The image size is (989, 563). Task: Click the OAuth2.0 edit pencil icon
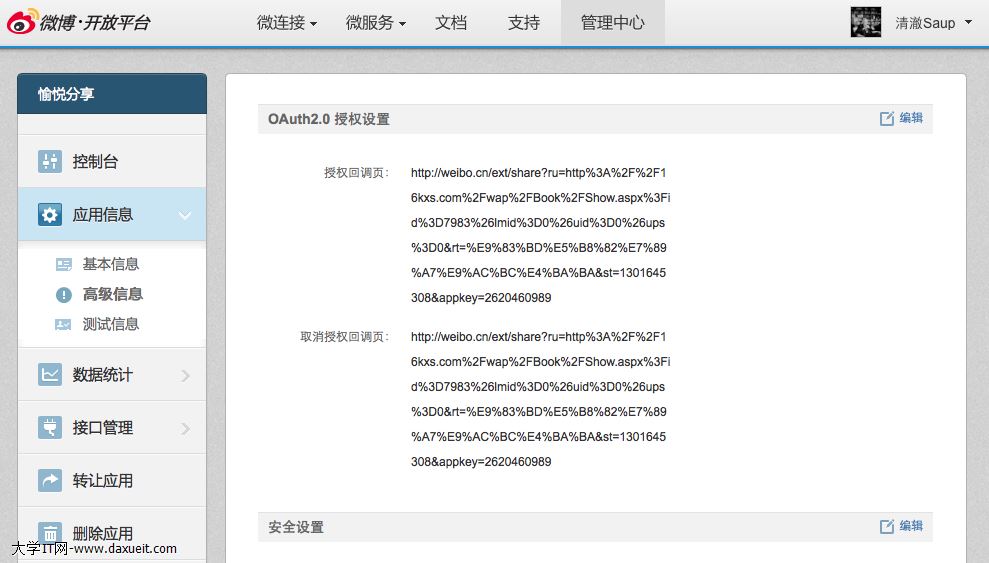tap(887, 119)
